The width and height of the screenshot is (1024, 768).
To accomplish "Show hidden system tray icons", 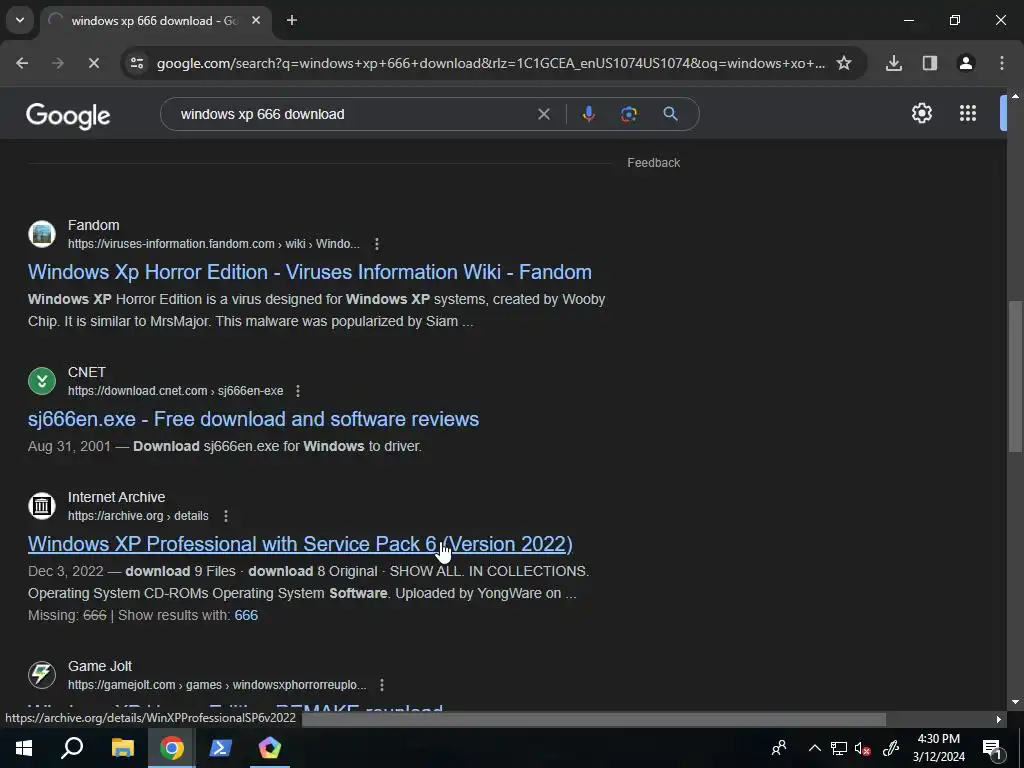I will click(815, 748).
